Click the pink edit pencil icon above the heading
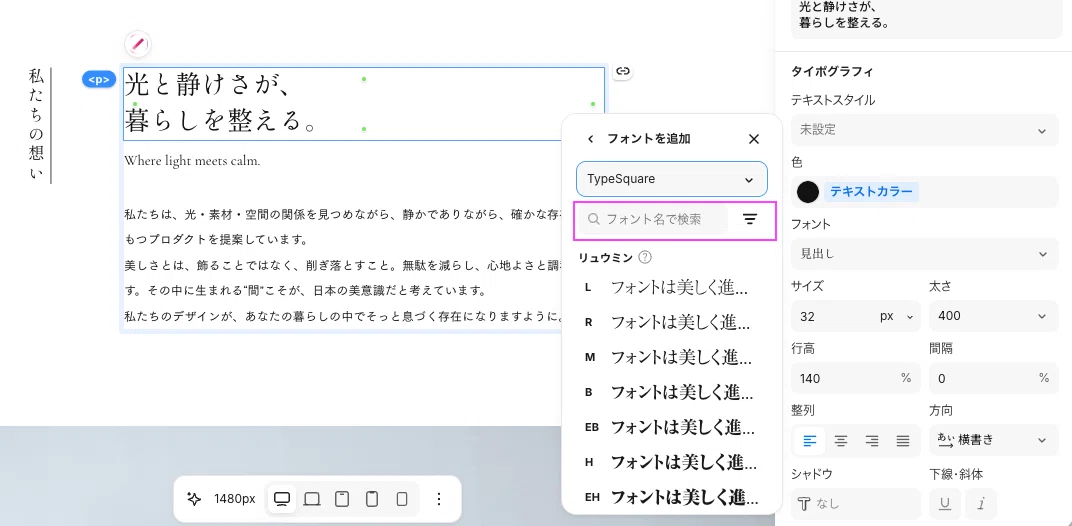 [x=137, y=44]
